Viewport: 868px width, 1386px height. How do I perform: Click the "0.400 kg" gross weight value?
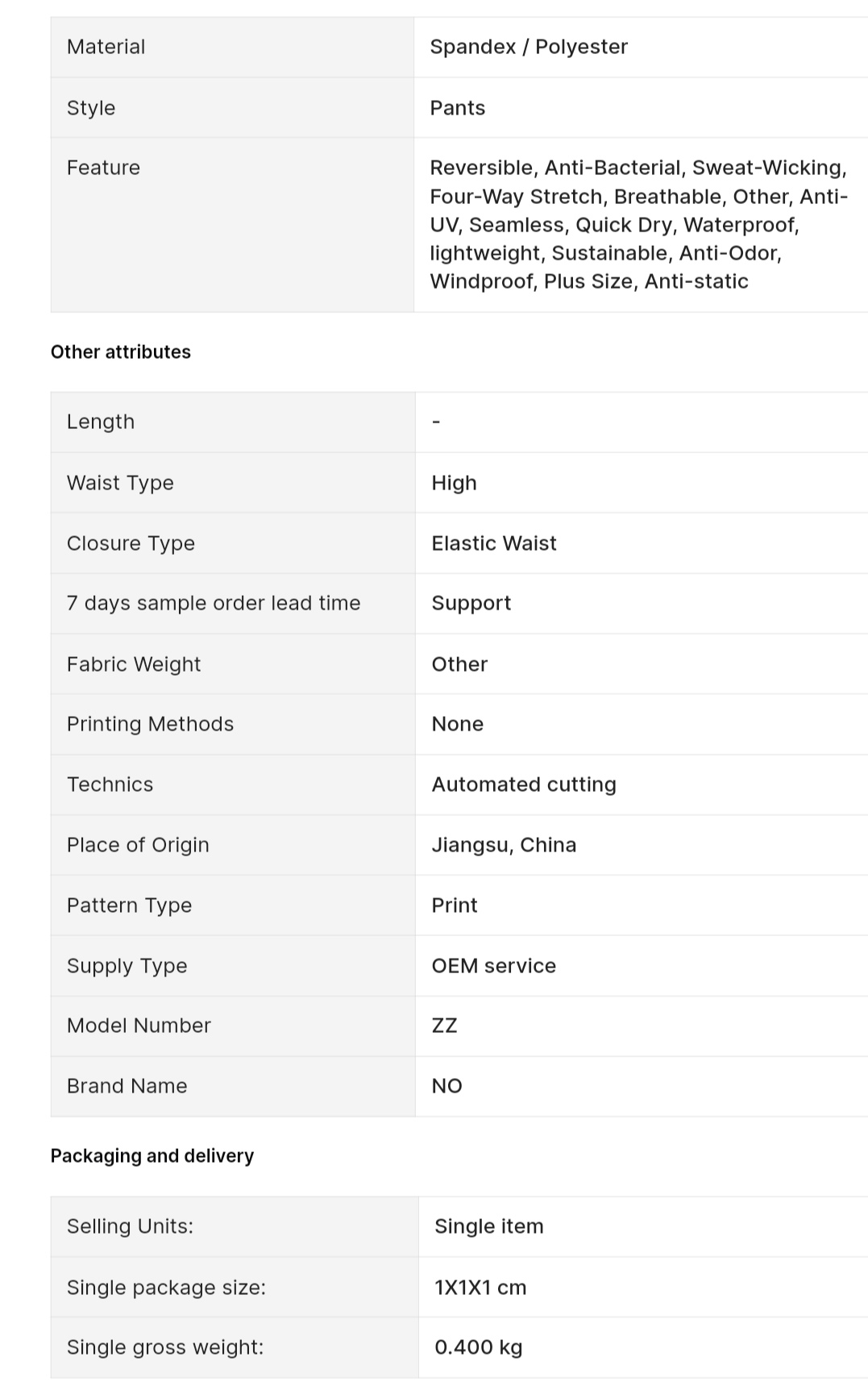[x=479, y=1347]
